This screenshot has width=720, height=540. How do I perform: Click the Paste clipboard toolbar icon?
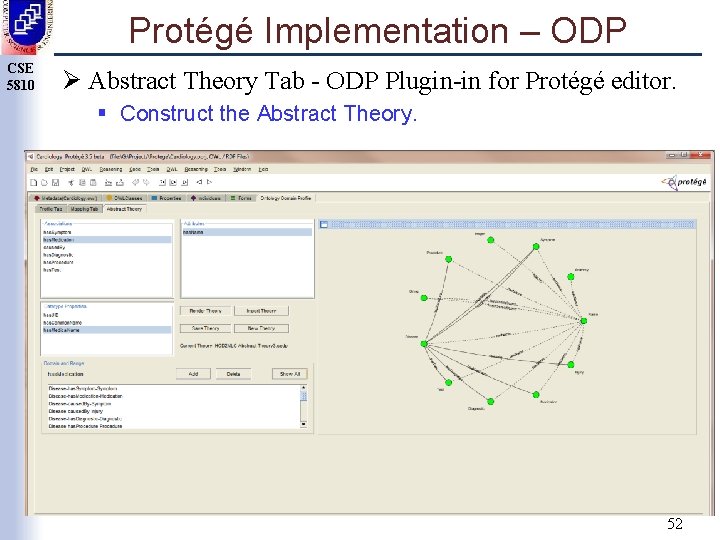93,183
